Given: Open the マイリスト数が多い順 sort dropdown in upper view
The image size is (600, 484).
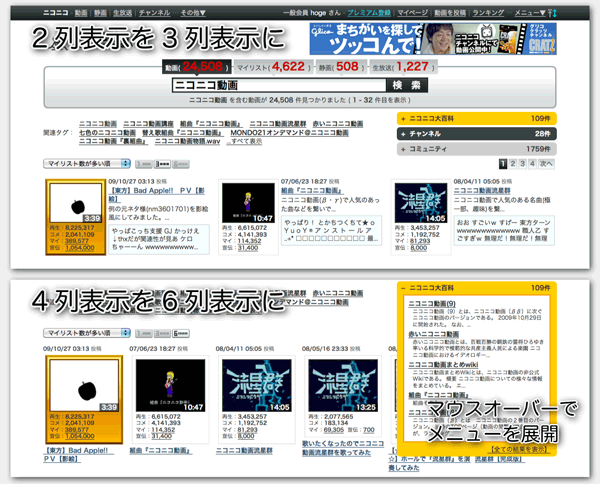Looking at the screenshot, I should [87, 163].
